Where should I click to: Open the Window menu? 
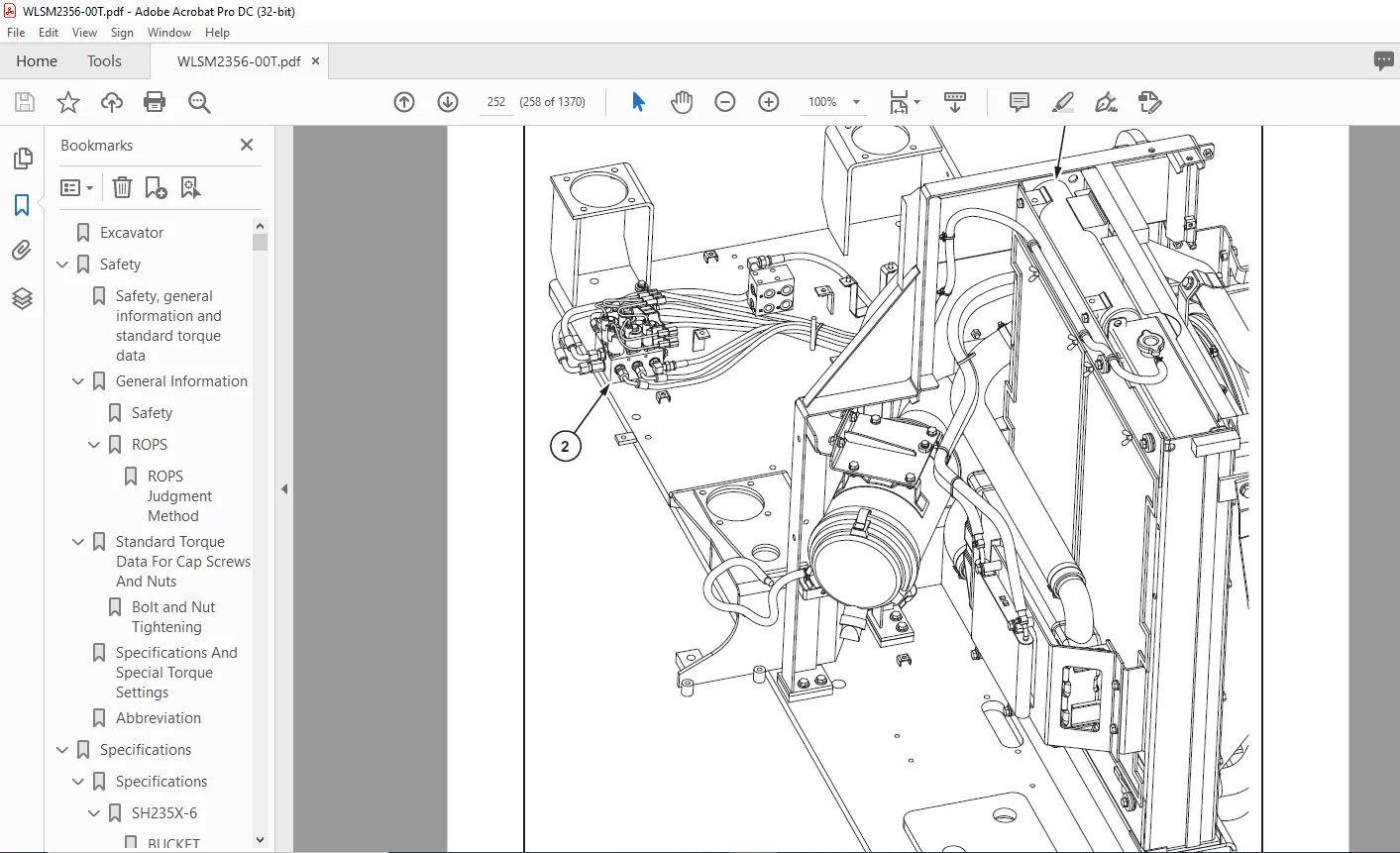[169, 33]
